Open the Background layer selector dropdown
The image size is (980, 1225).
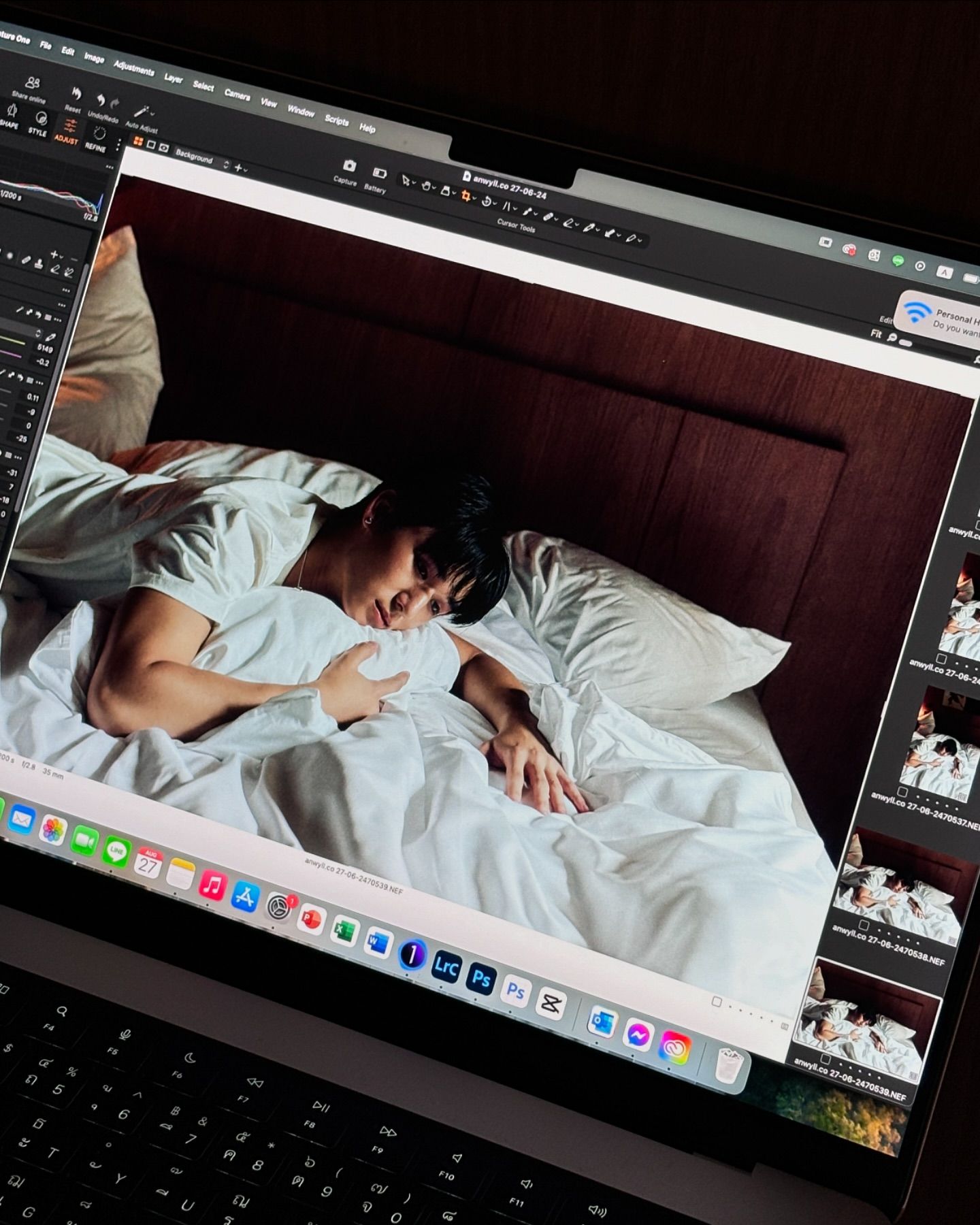201,159
